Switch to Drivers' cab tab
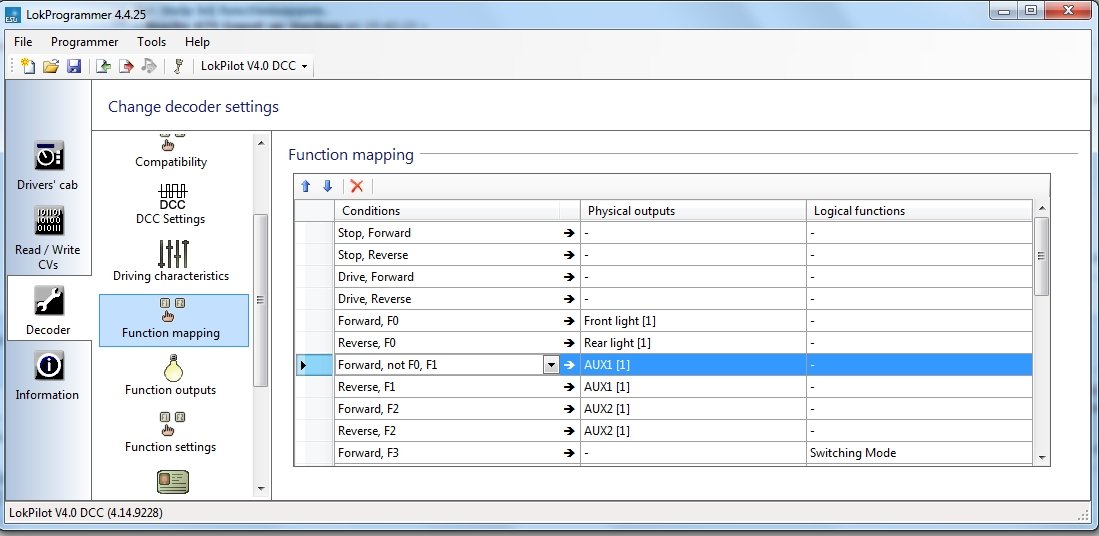 pos(48,165)
